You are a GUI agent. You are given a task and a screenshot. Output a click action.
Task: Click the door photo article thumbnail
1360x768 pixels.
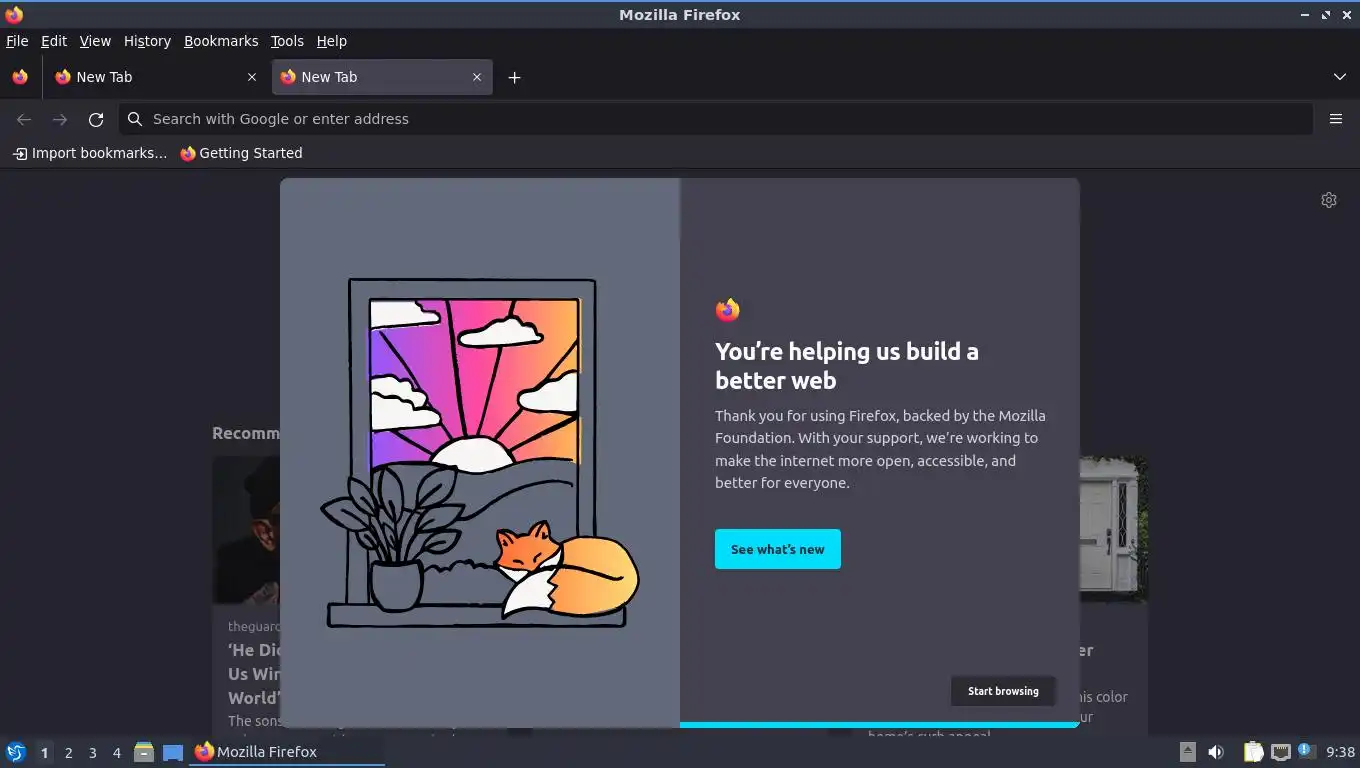click(x=1114, y=530)
